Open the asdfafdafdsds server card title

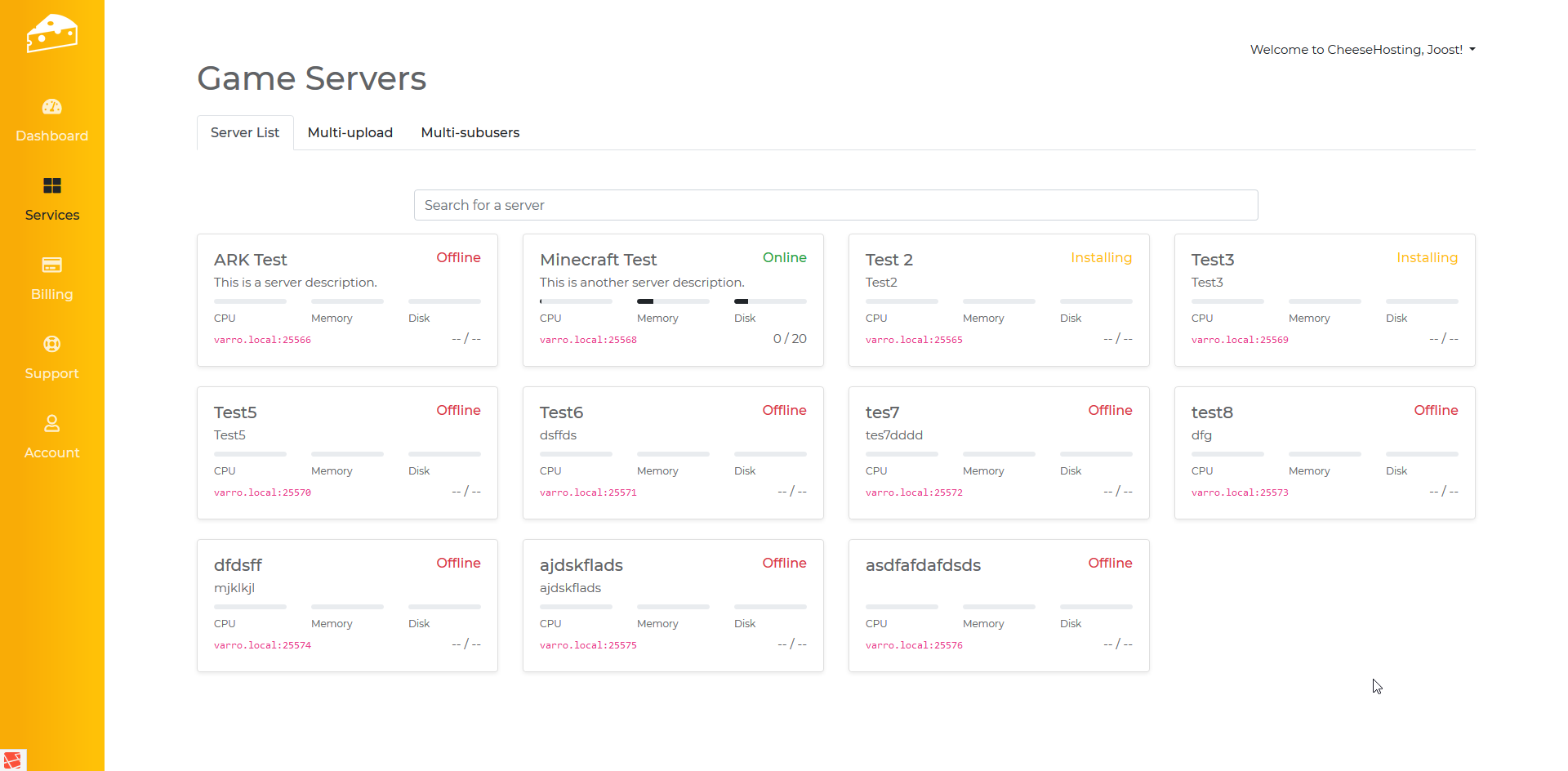point(923,565)
